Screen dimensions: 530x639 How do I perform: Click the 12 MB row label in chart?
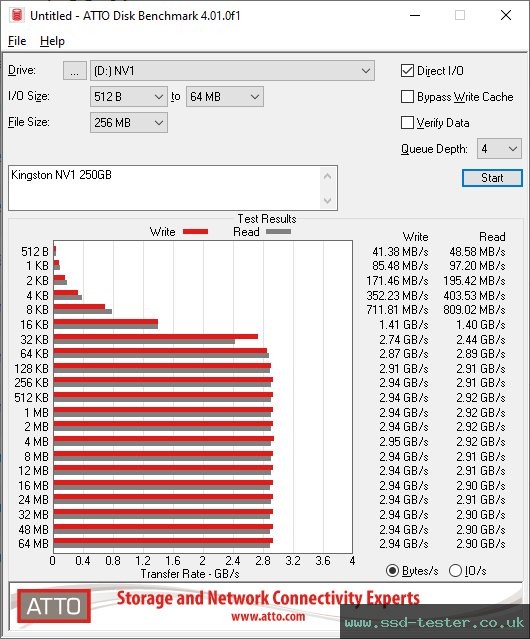33,471
